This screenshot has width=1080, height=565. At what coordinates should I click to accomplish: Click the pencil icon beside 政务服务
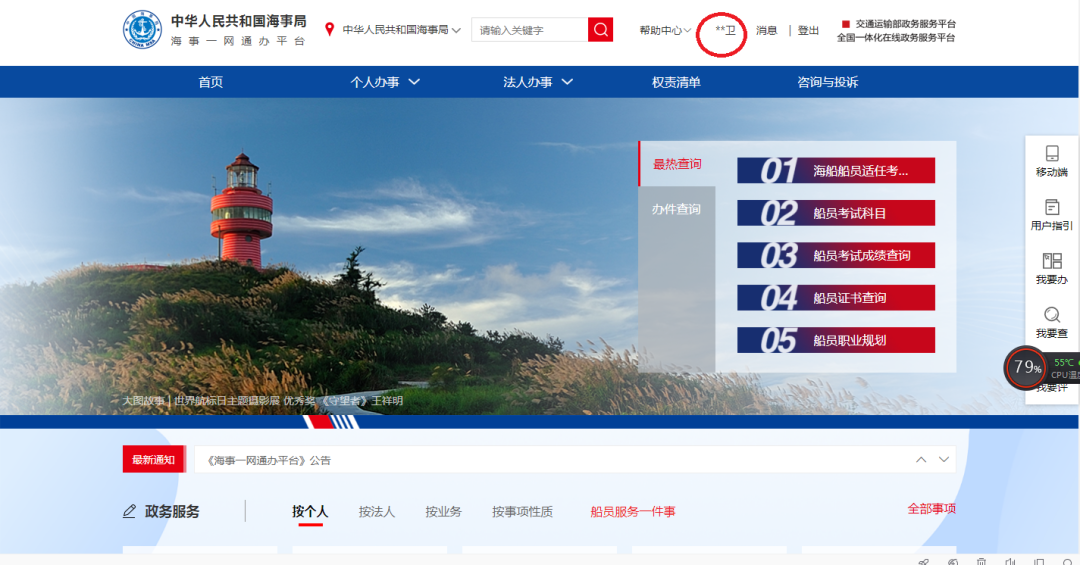129,512
